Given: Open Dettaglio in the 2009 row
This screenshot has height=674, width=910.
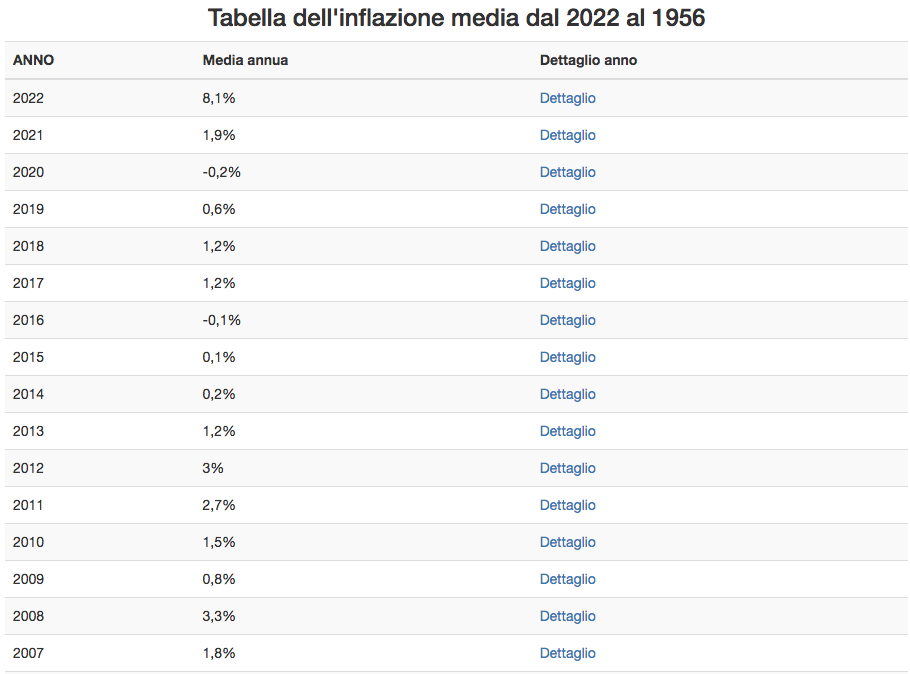Looking at the screenshot, I should pos(568,579).
